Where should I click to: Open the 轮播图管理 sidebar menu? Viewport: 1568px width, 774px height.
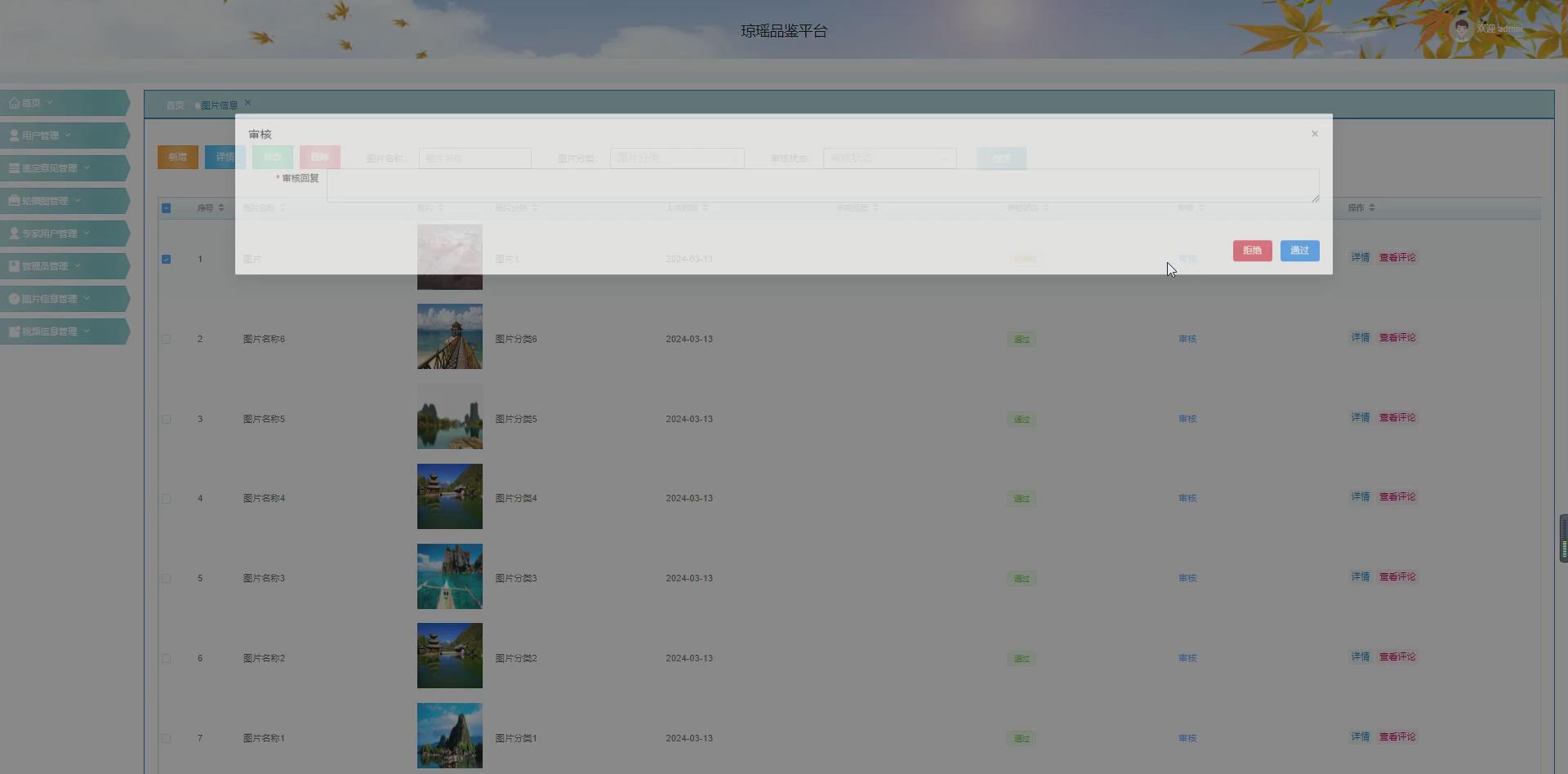(x=65, y=201)
